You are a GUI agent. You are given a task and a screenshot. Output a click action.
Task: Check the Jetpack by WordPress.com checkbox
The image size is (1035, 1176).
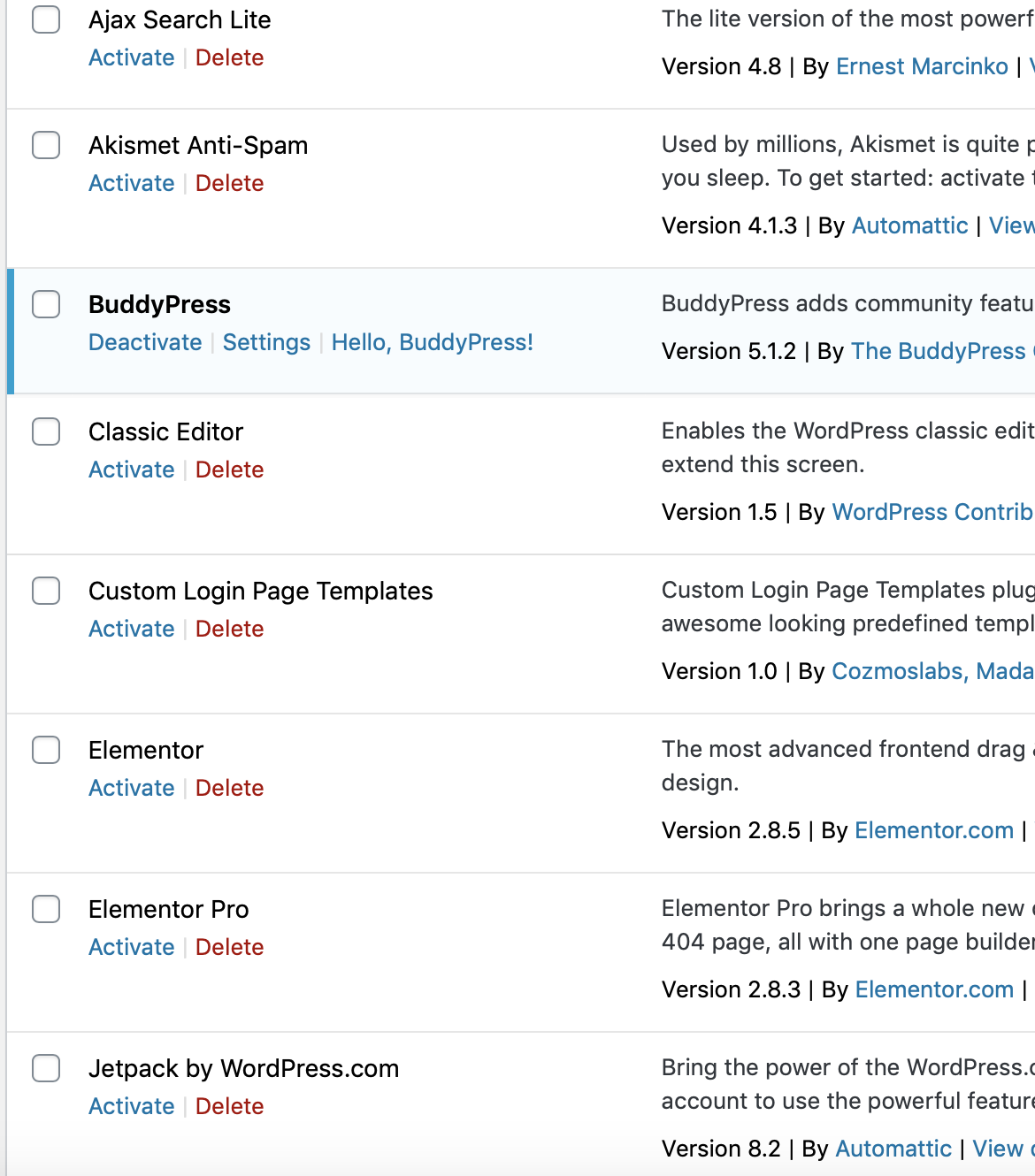[46, 1068]
